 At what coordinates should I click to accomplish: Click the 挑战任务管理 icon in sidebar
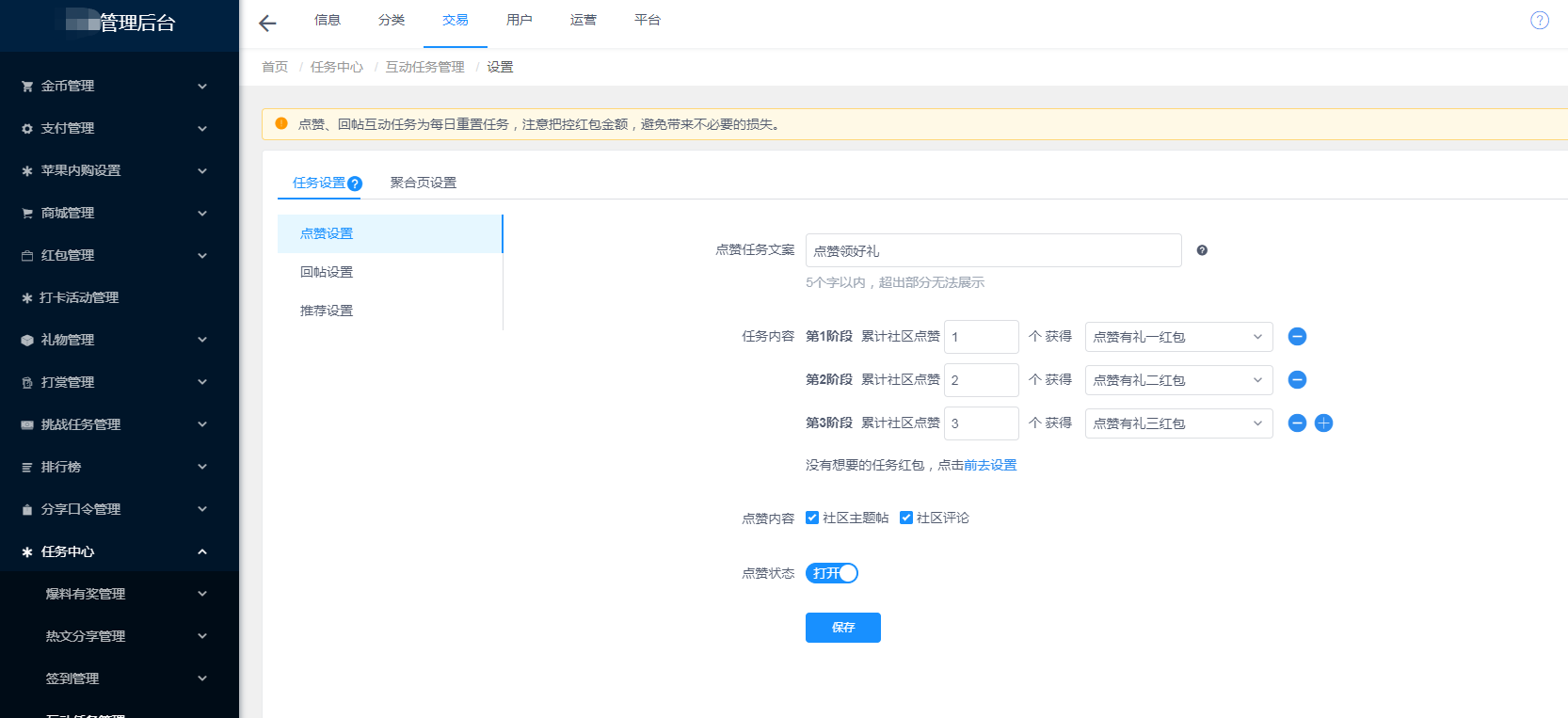[x=27, y=424]
